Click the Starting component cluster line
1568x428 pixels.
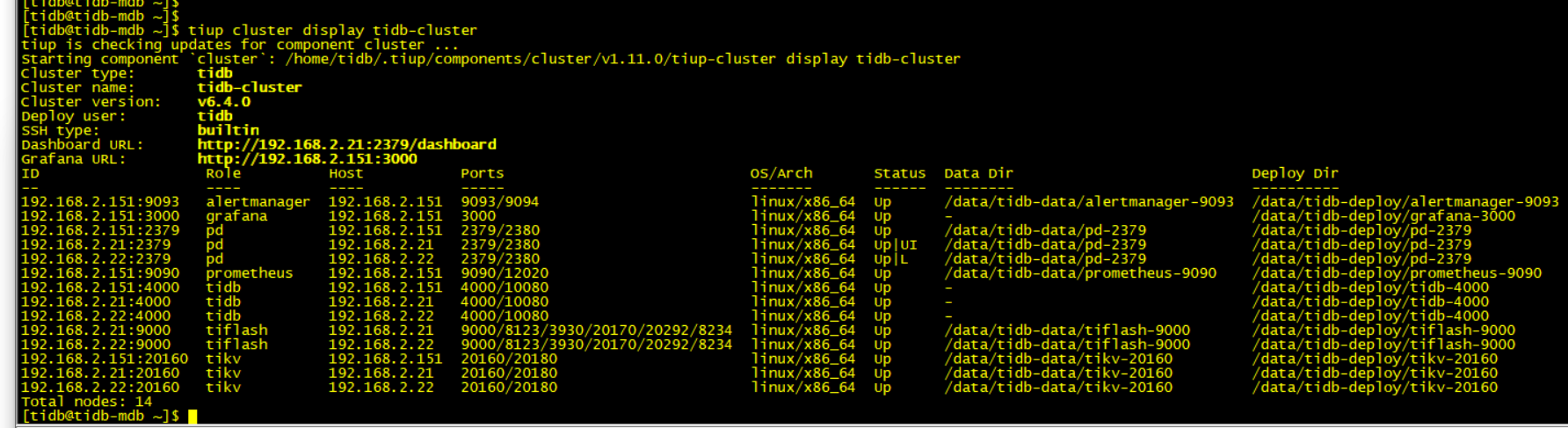(x=491, y=59)
